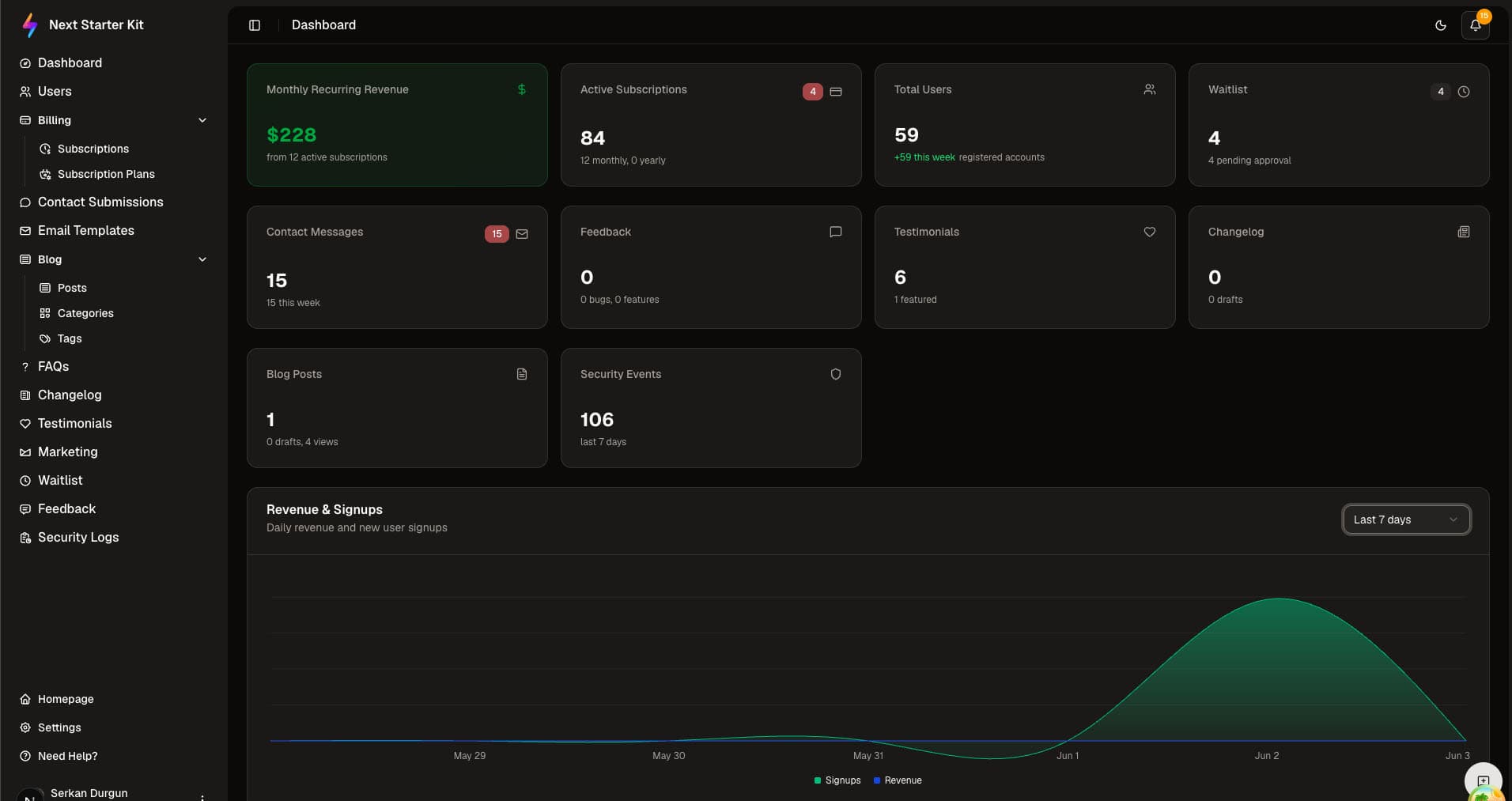Toggle Revenue series in chart legend
Image resolution: width=1512 pixels, height=801 pixels.
click(x=898, y=780)
